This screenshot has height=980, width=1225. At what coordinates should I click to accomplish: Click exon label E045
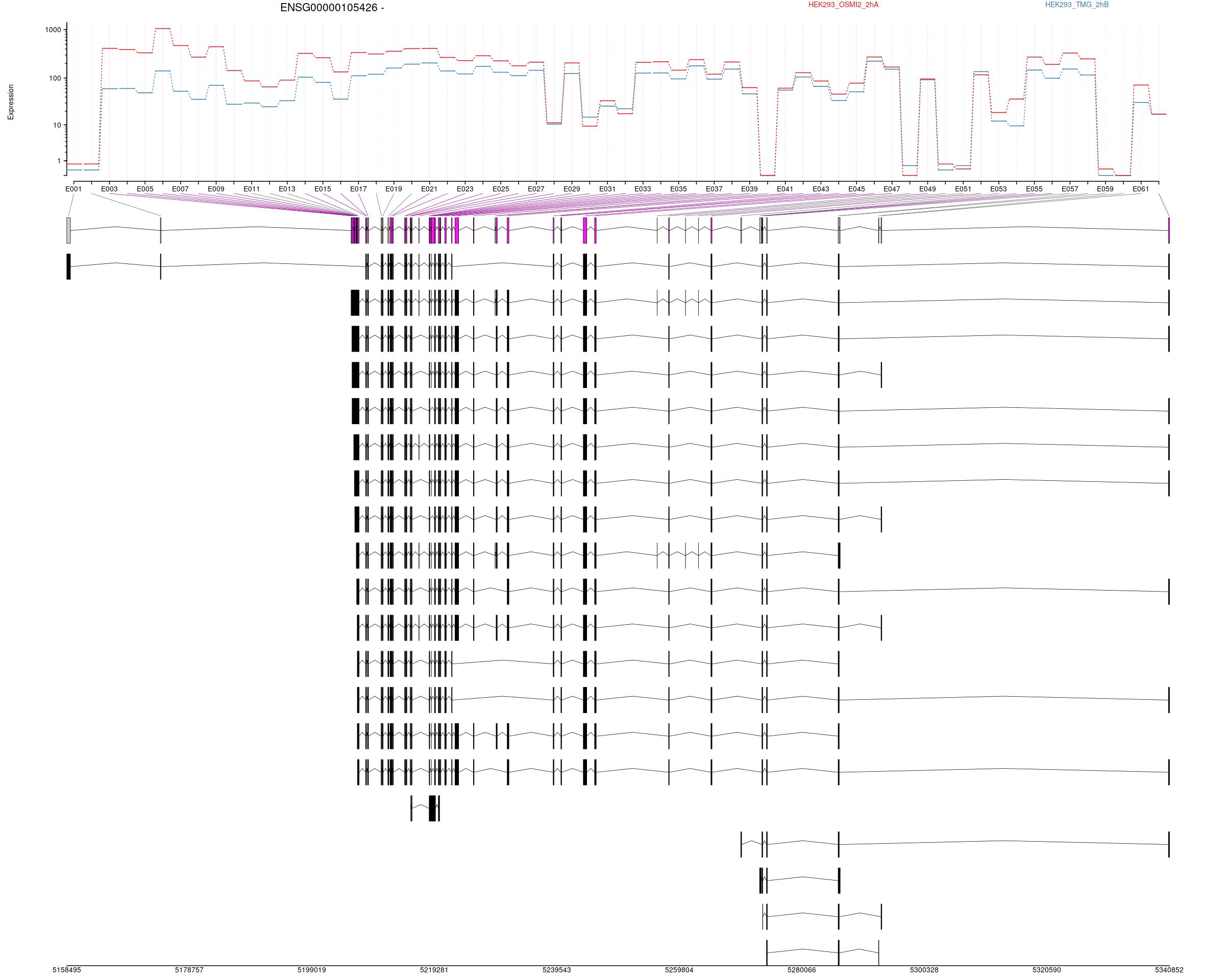857,189
